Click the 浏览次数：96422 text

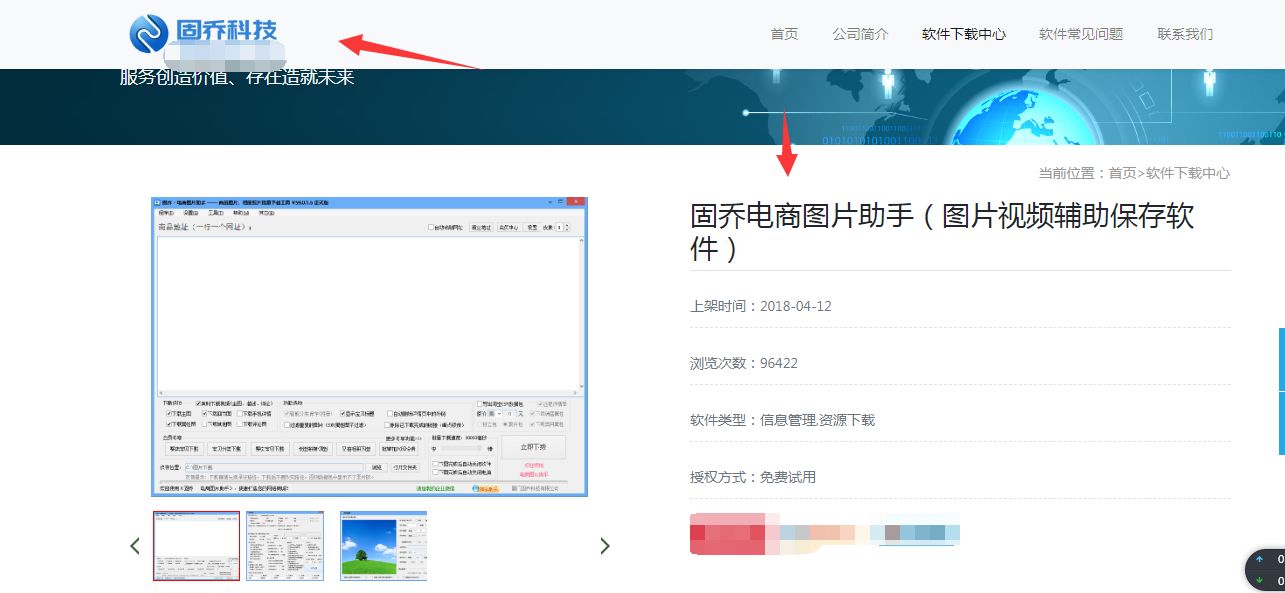(x=744, y=363)
